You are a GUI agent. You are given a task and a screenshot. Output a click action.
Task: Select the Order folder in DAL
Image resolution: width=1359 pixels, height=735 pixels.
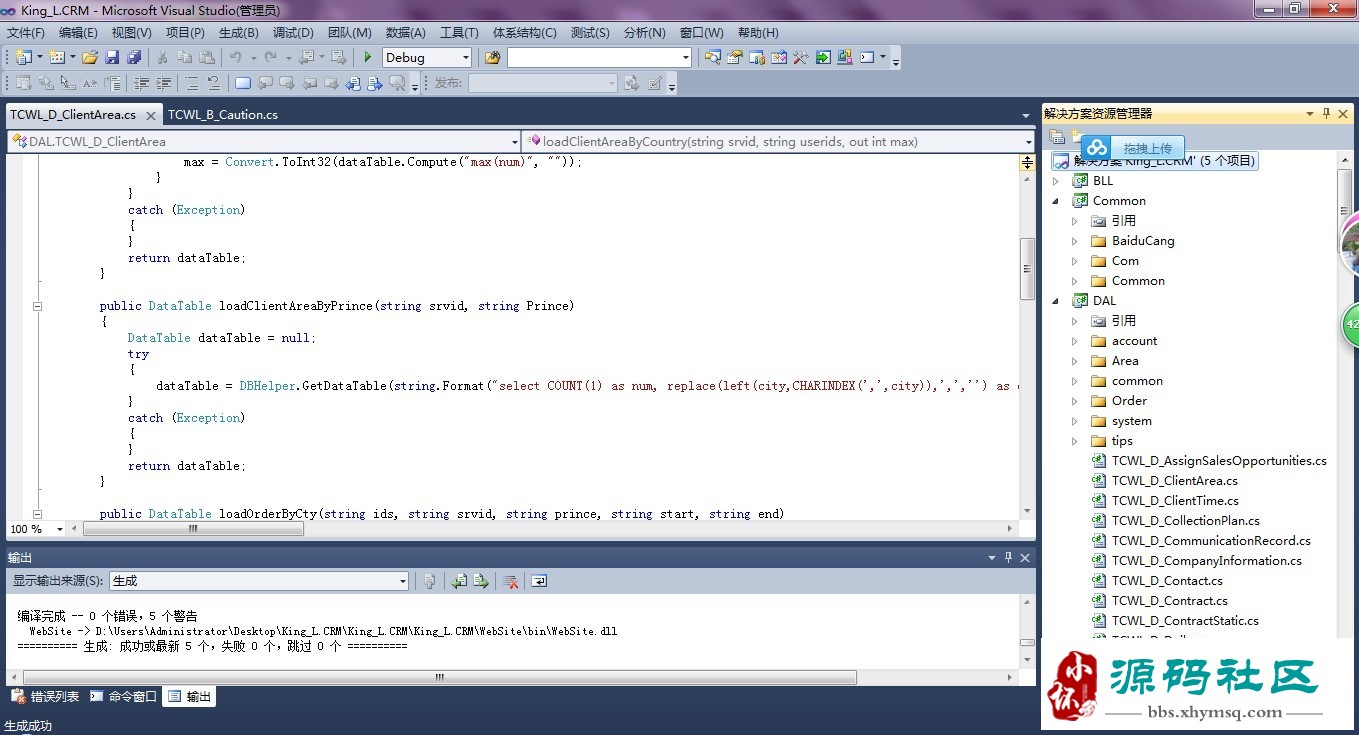tap(1129, 401)
